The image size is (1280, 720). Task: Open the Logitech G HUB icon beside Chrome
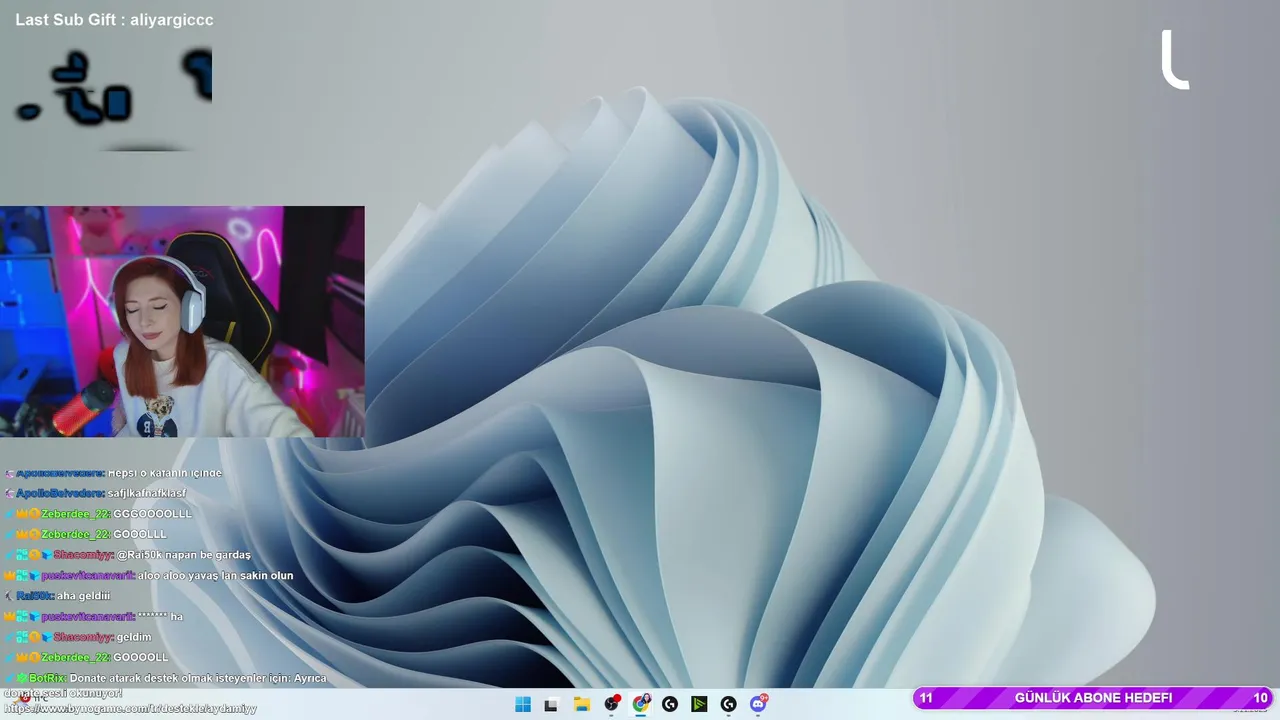670,704
